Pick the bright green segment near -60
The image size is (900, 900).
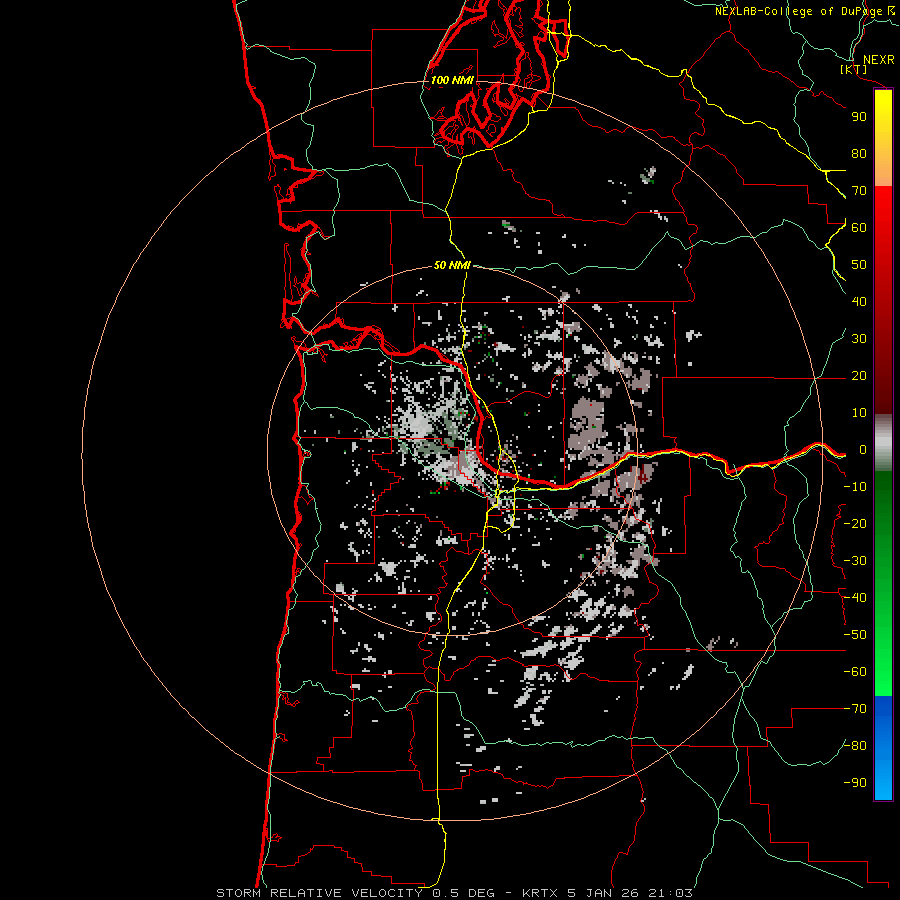point(883,660)
